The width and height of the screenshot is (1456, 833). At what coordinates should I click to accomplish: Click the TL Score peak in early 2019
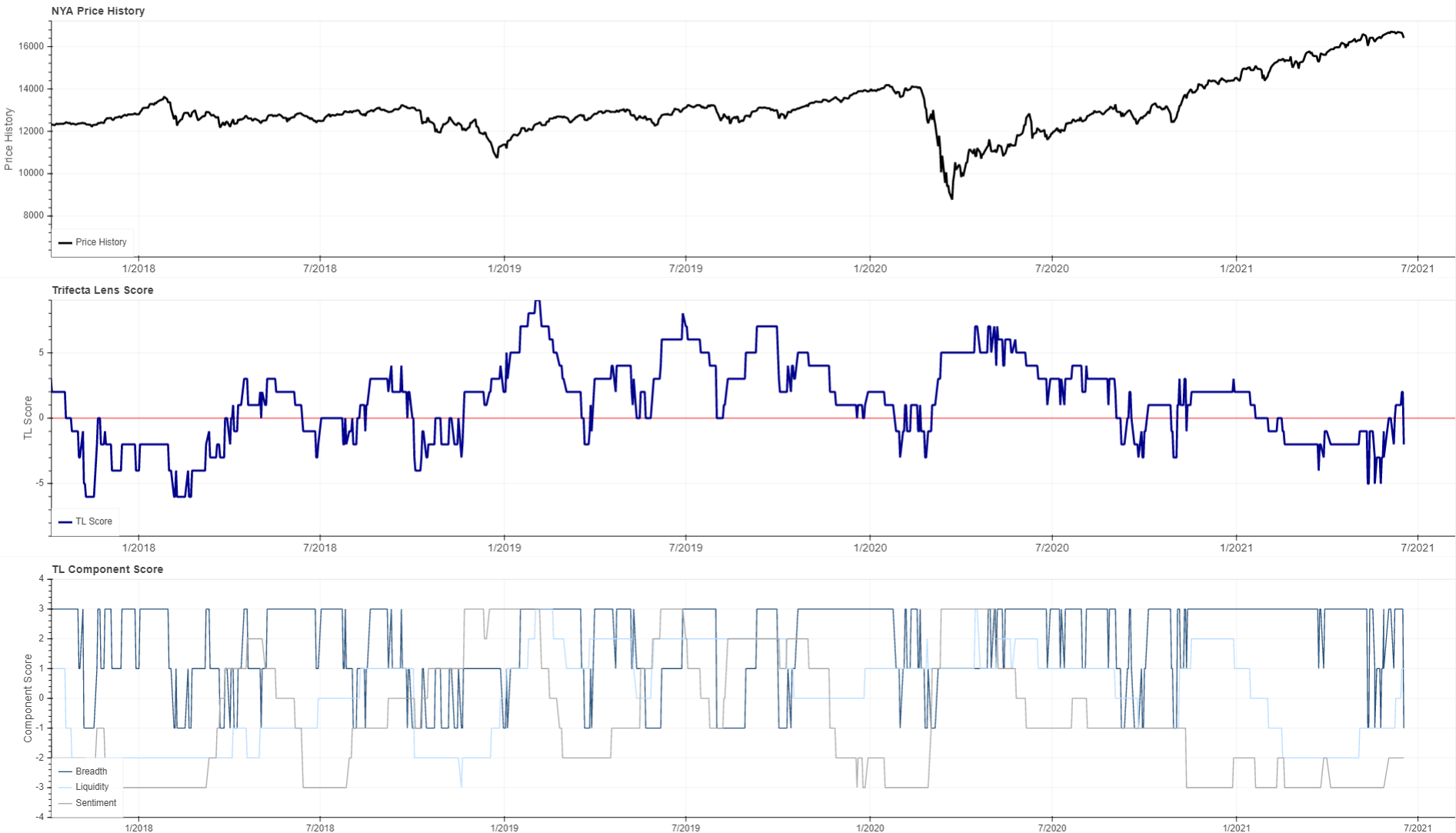pyautogui.click(x=538, y=302)
